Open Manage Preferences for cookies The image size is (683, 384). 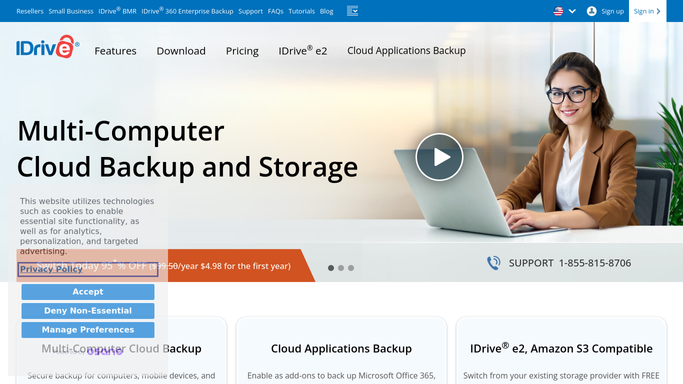point(88,330)
